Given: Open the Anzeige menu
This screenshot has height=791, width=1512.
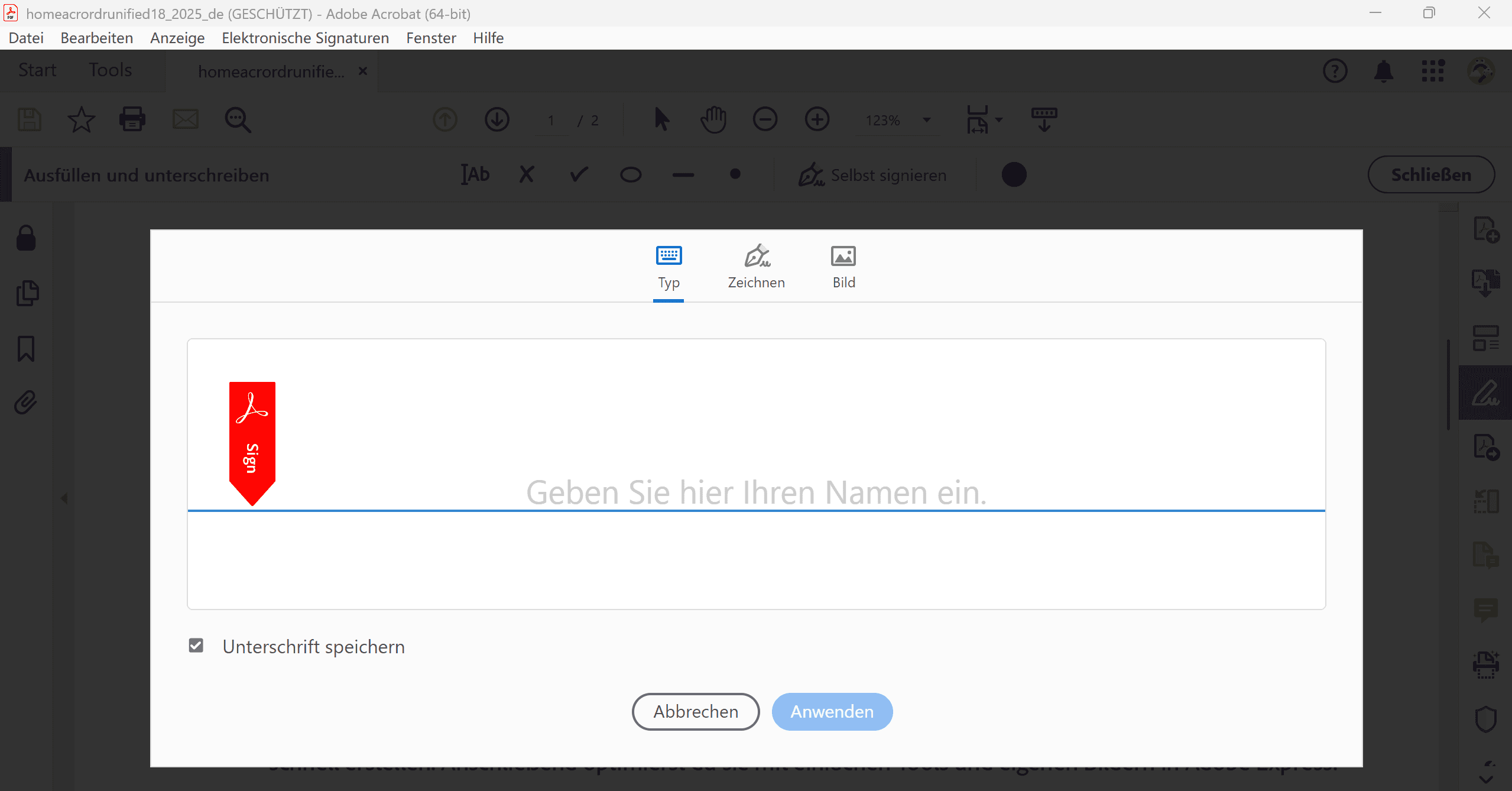Looking at the screenshot, I should click(x=177, y=38).
